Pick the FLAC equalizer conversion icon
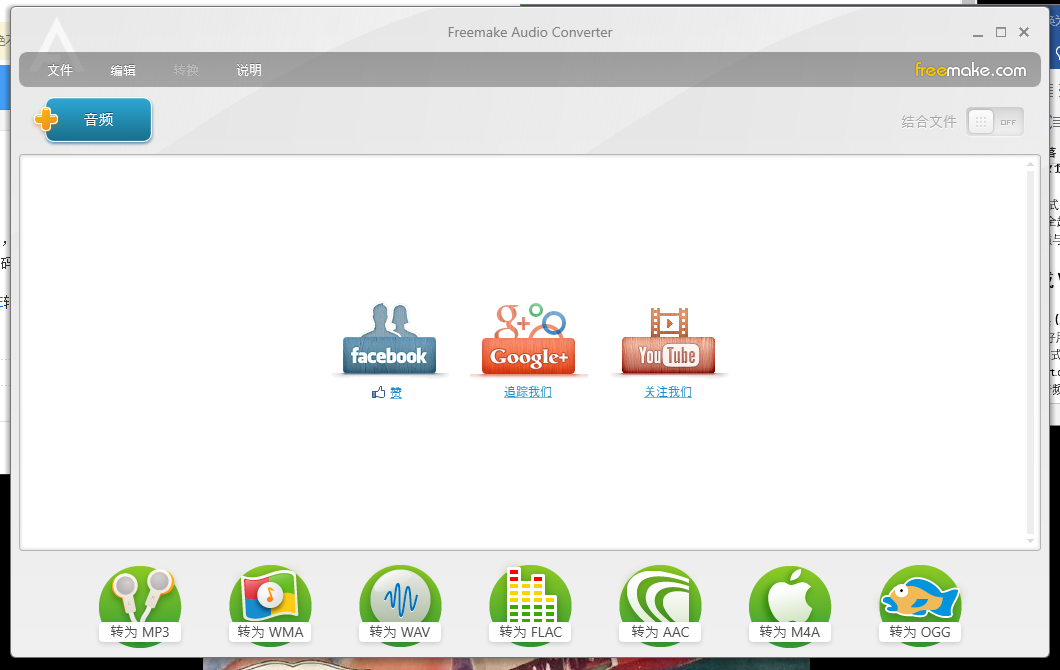This screenshot has width=1060, height=670. [x=531, y=606]
